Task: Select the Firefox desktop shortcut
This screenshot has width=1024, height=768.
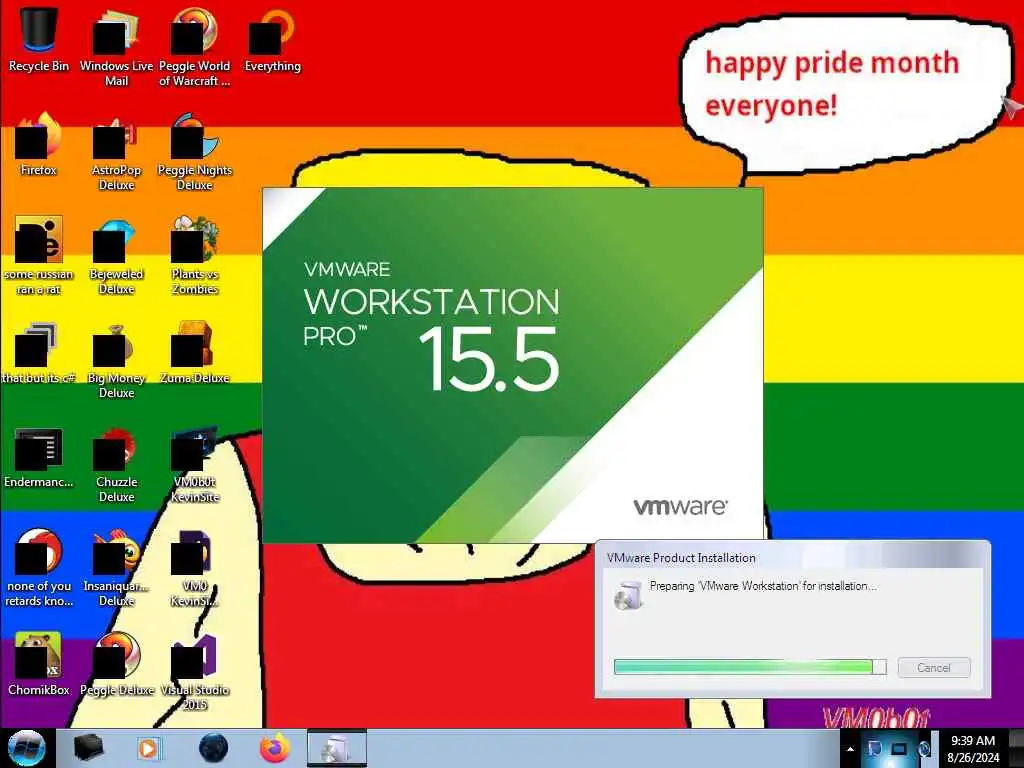Action: (39, 144)
